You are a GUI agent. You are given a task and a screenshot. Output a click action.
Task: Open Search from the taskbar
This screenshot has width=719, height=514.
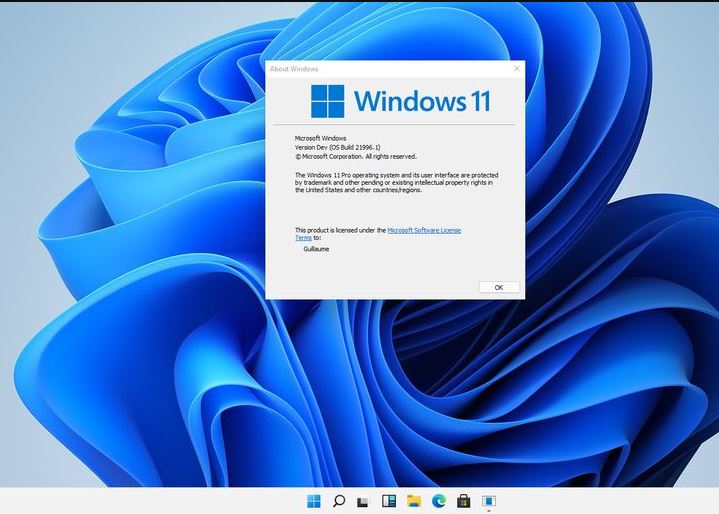coord(339,501)
